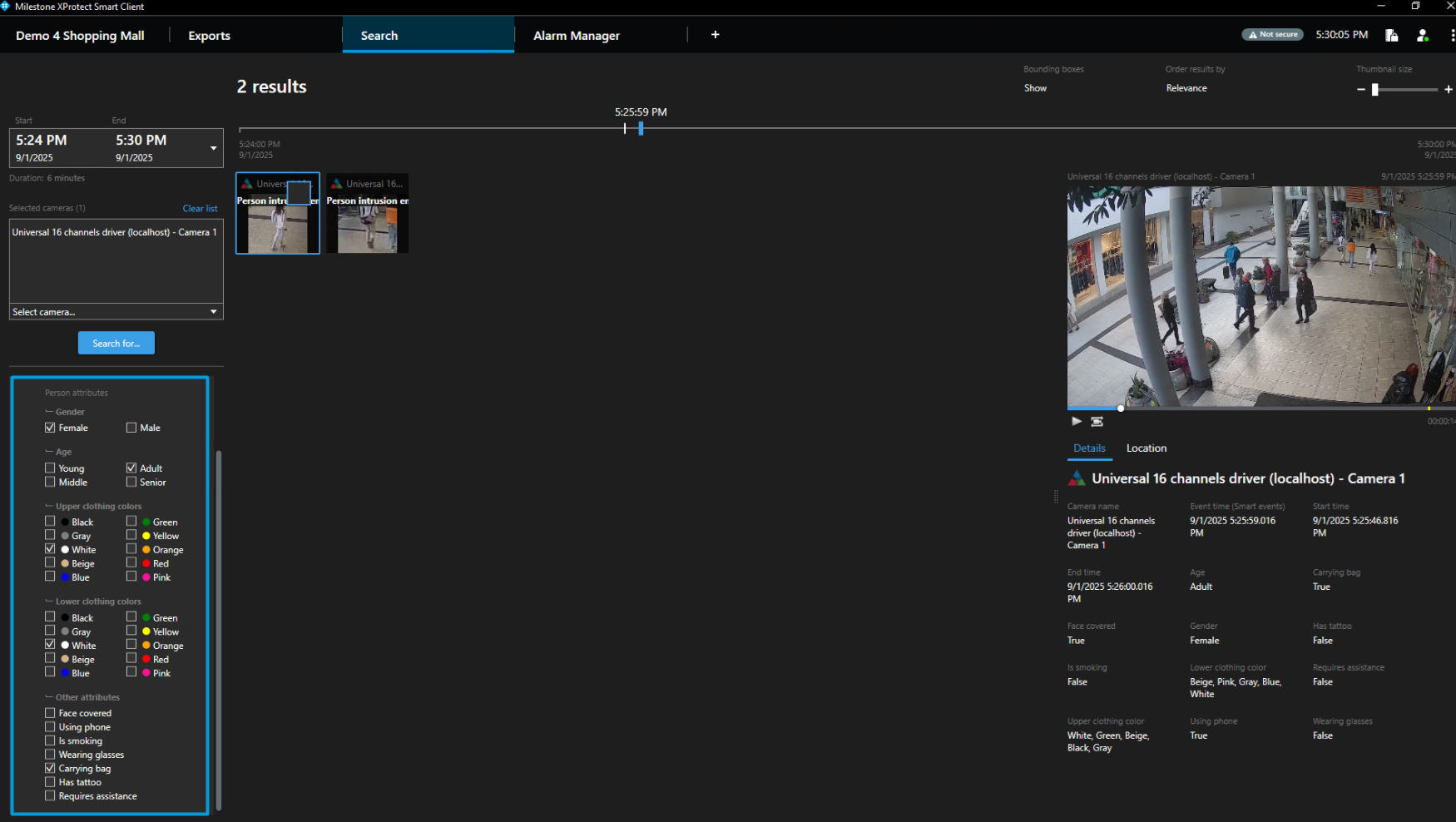Image resolution: width=1456 pixels, height=822 pixels.
Task: Uncheck the Female gender checkbox
Action: pos(50,428)
